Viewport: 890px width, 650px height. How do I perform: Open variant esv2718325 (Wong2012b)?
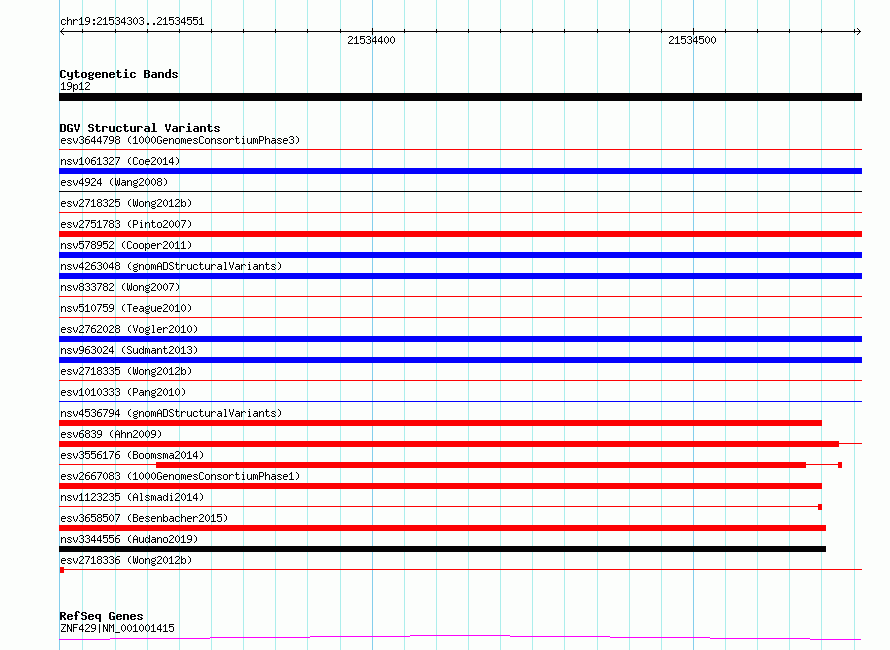coord(126,203)
